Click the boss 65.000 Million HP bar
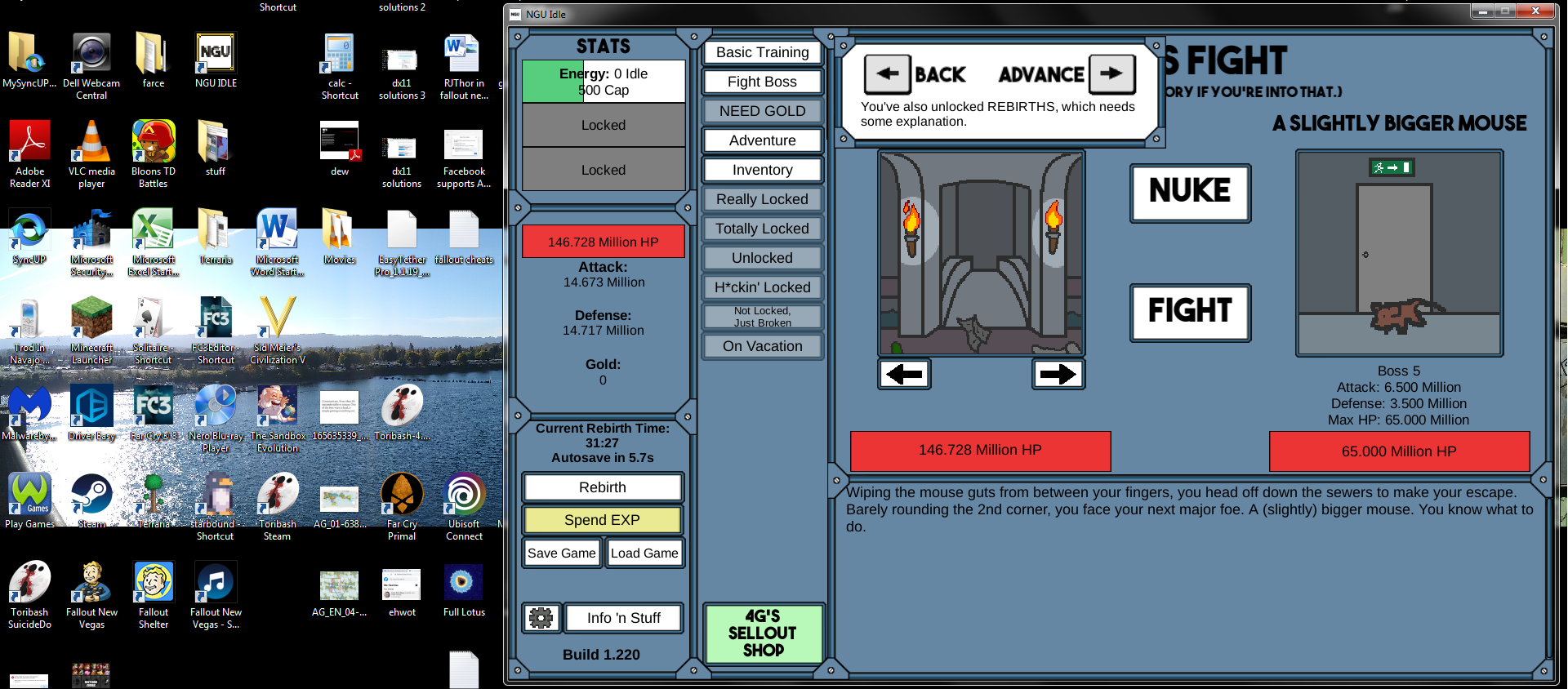1568x689 pixels. [x=1399, y=451]
